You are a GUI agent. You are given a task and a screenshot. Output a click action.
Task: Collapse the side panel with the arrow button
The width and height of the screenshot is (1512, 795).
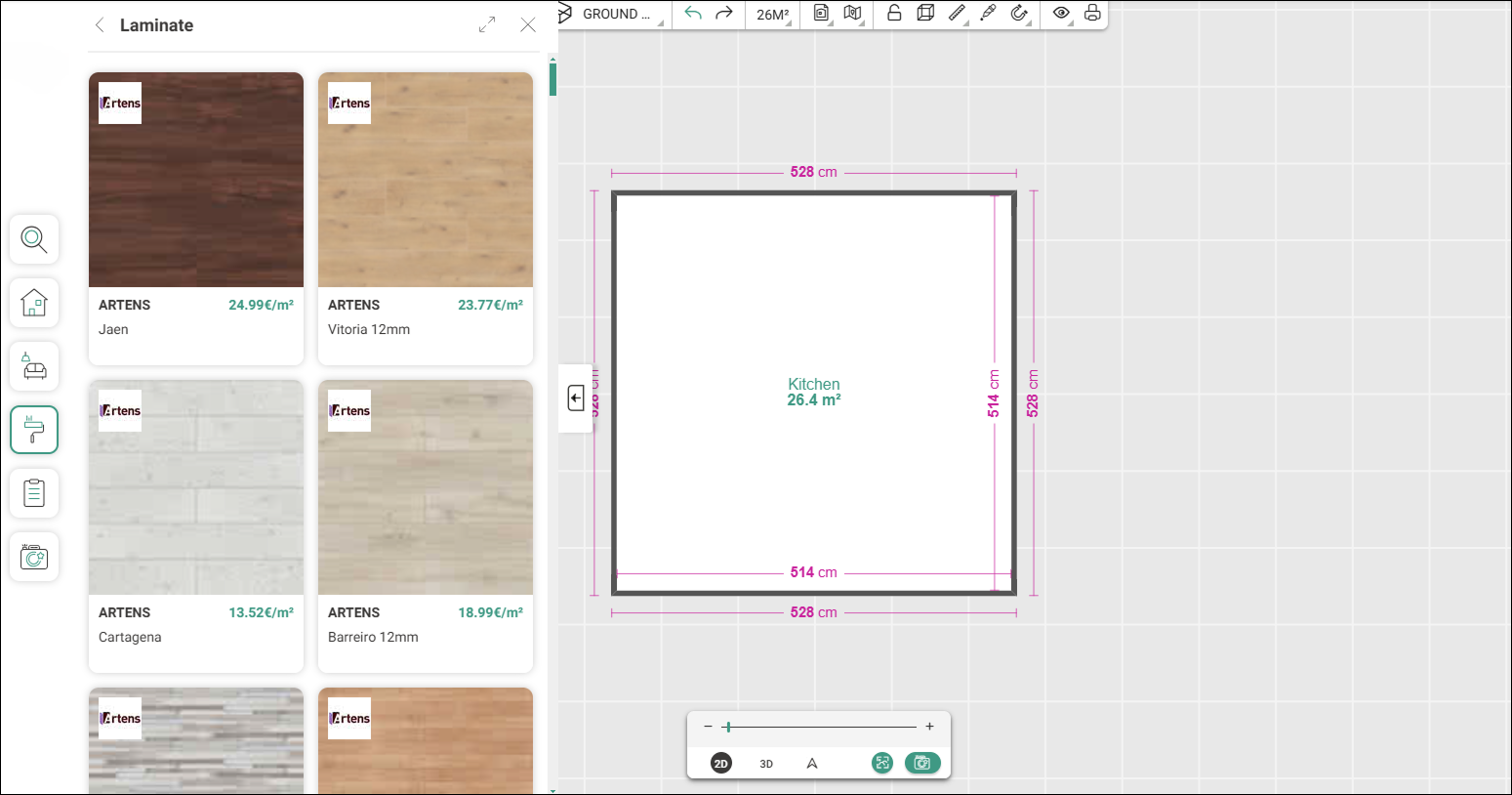(576, 398)
